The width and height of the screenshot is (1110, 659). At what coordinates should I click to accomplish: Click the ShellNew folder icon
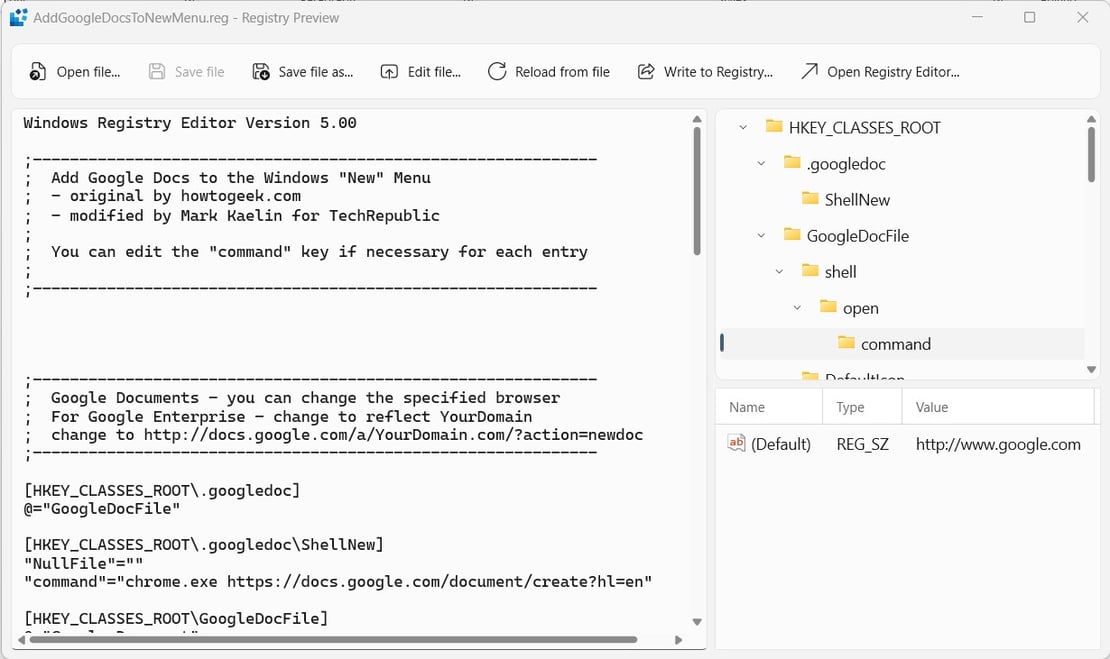pos(810,199)
